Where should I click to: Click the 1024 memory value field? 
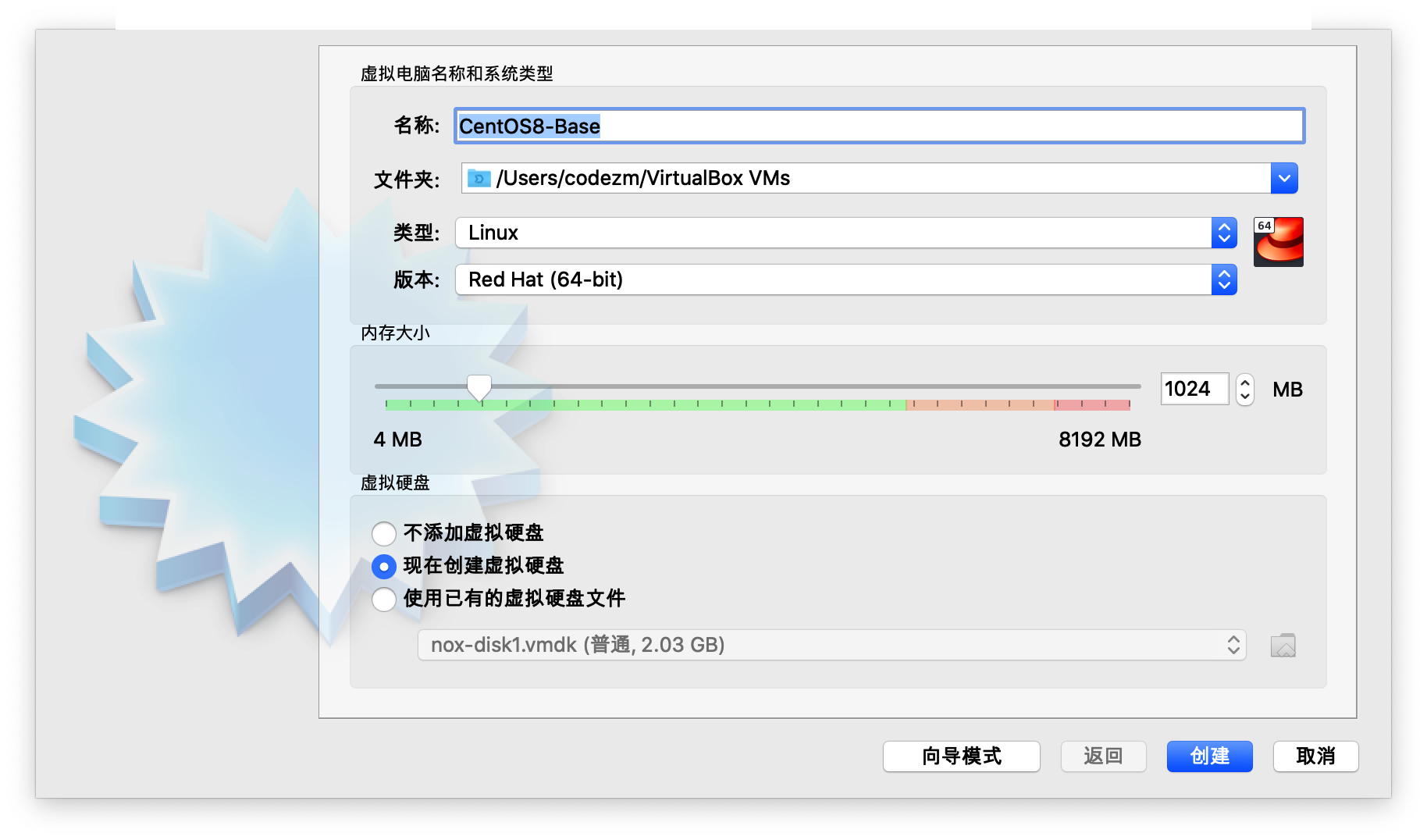[1193, 389]
